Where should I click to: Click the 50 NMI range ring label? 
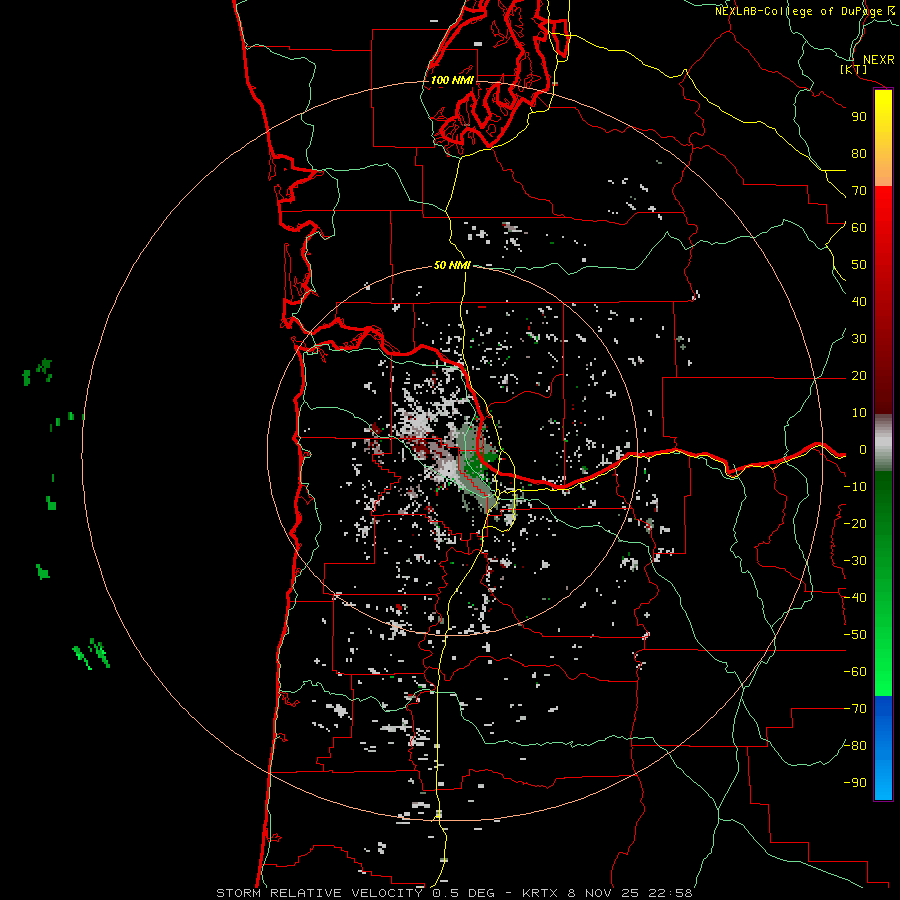[452, 265]
